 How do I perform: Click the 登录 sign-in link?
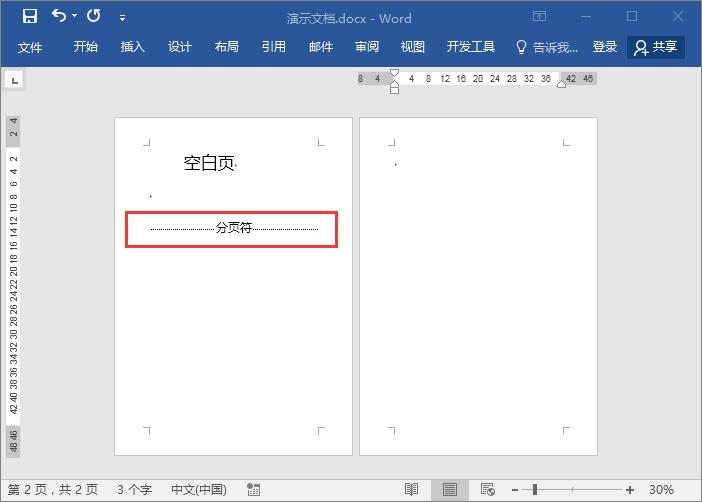tap(605, 47)
